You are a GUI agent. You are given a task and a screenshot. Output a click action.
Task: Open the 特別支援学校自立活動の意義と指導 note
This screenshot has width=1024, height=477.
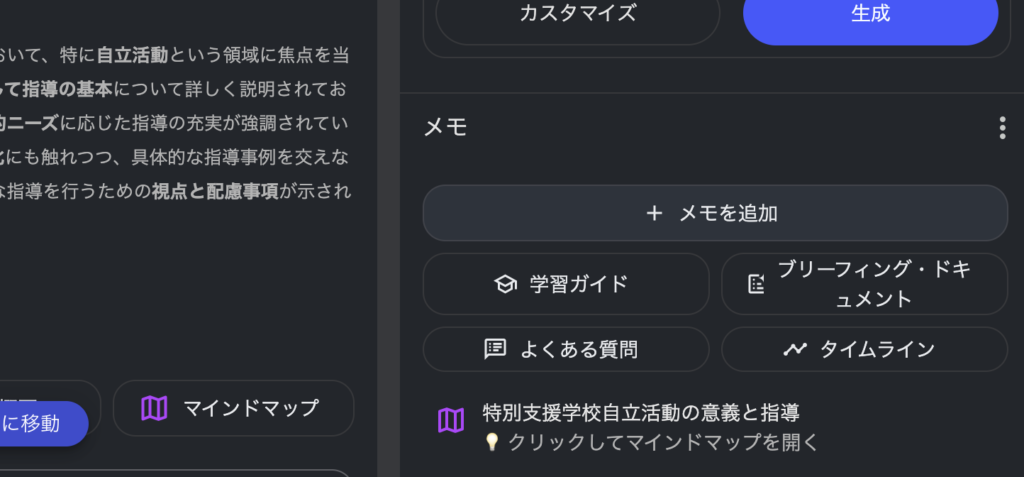pos(641,413)
